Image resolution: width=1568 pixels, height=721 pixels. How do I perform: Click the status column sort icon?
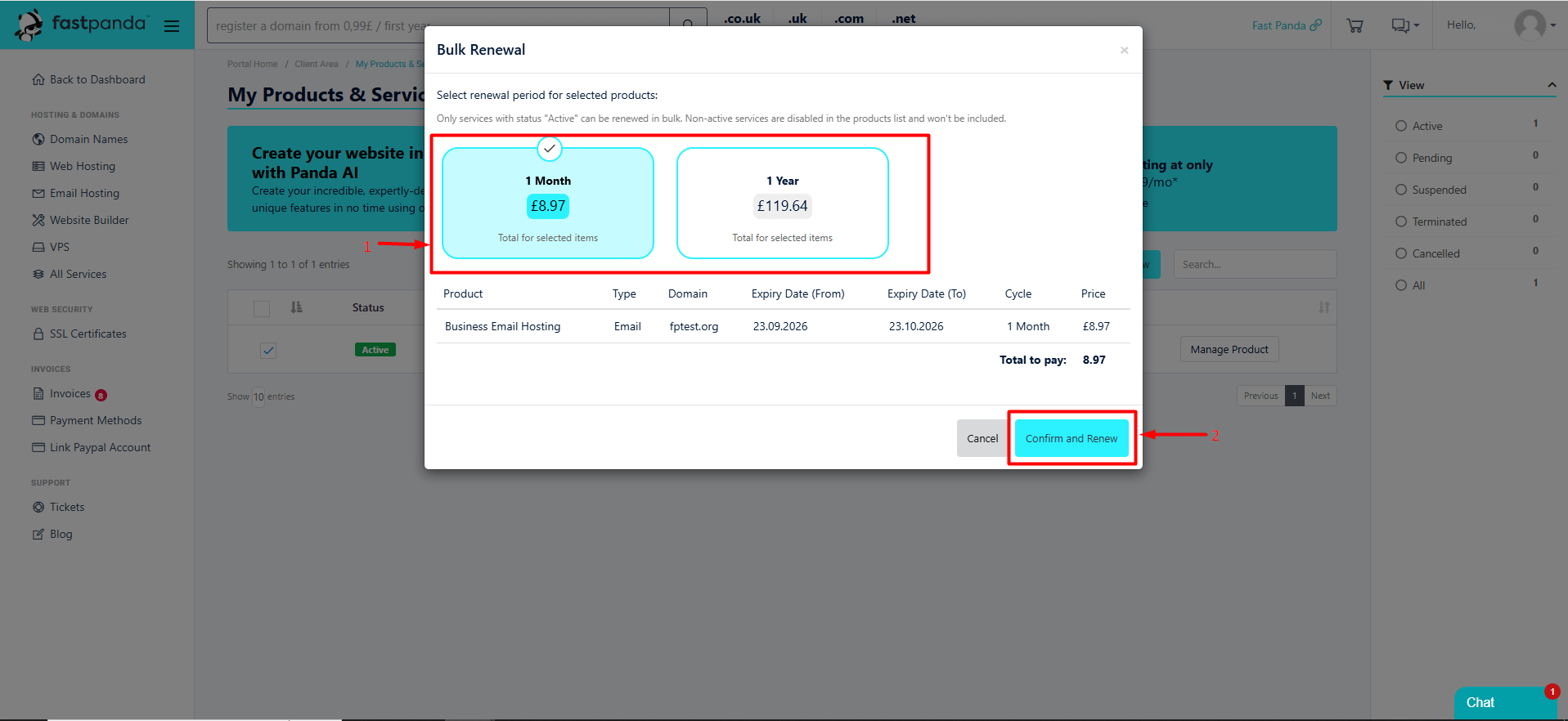296,307
